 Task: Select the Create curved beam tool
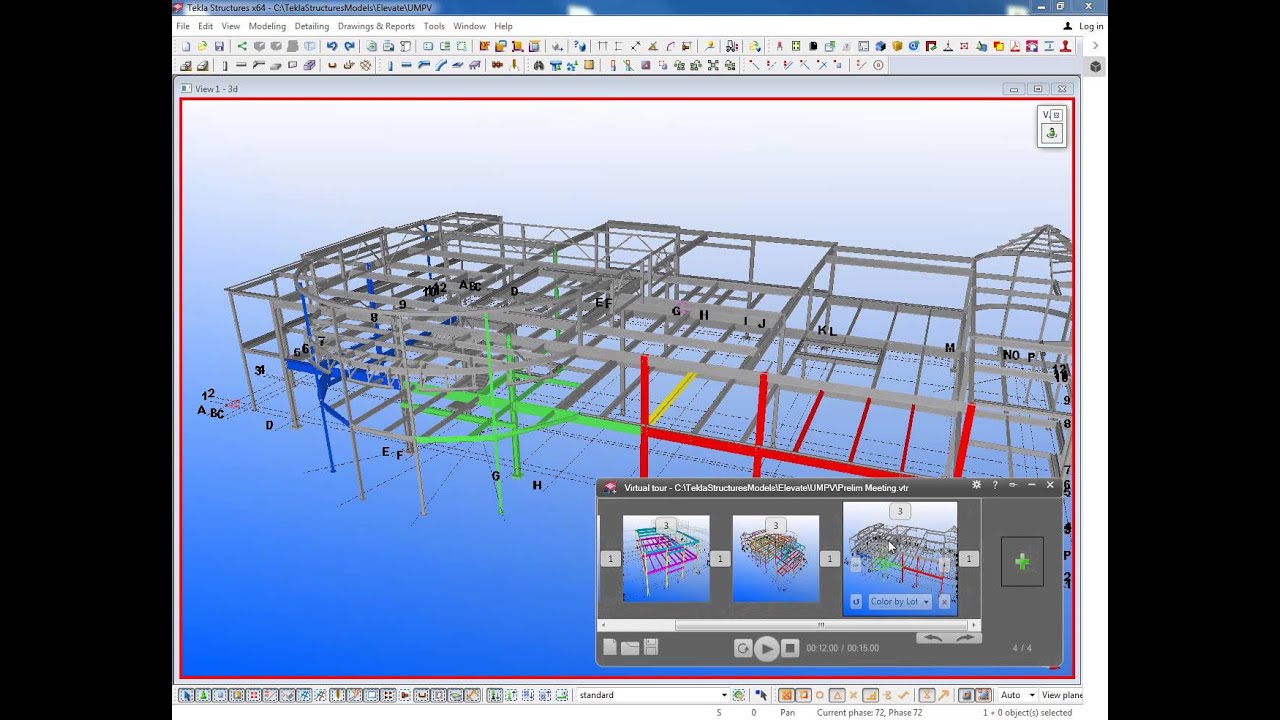tap(441, 66)
